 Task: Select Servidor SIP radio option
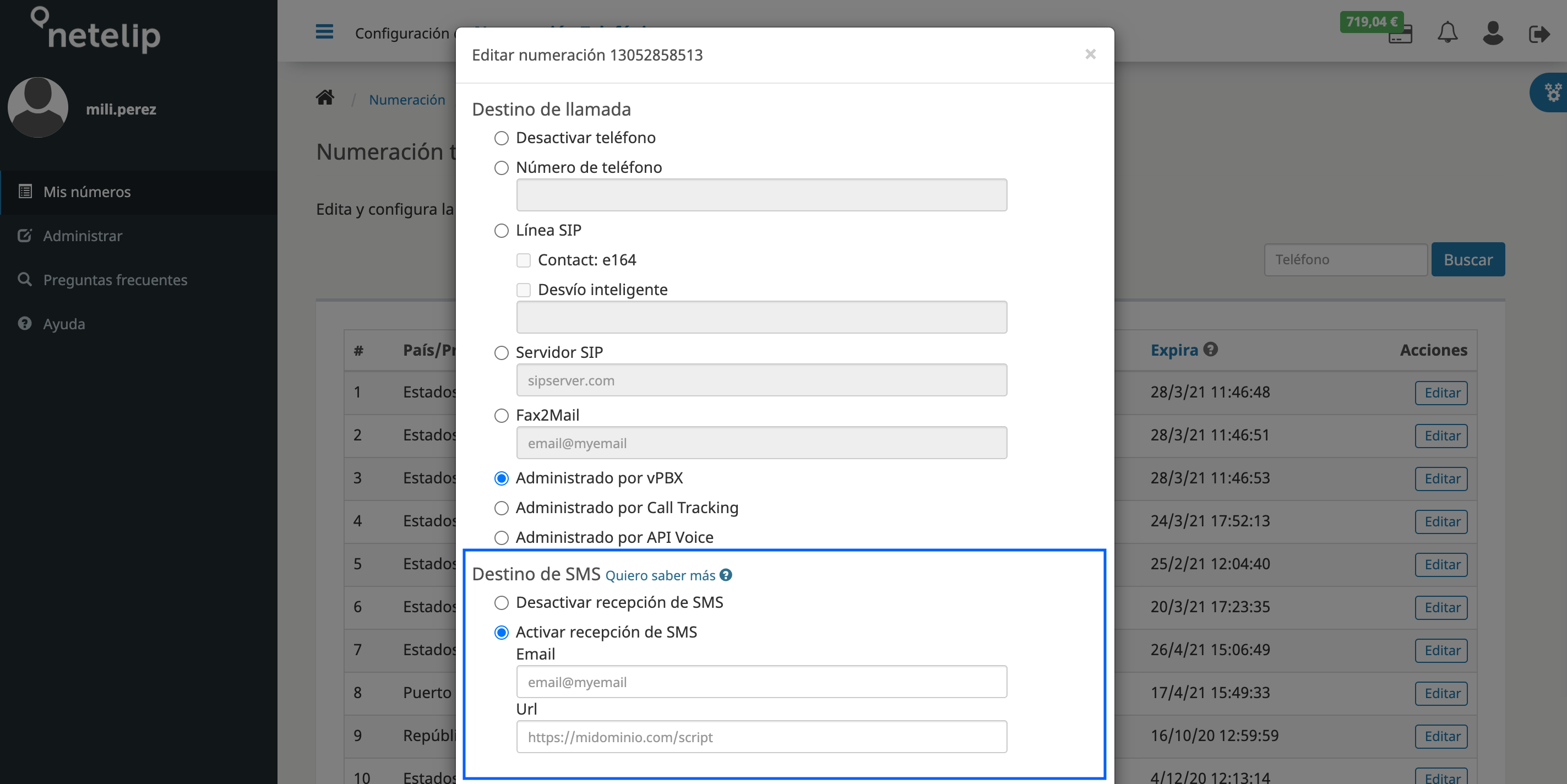(x=500, y=353)
